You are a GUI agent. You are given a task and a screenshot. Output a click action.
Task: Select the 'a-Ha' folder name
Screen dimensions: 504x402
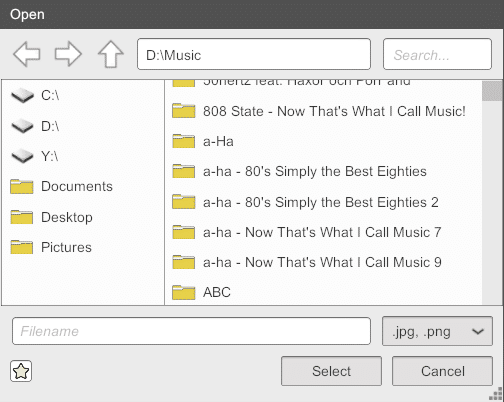pyautogui.click(x=218, y=142)
